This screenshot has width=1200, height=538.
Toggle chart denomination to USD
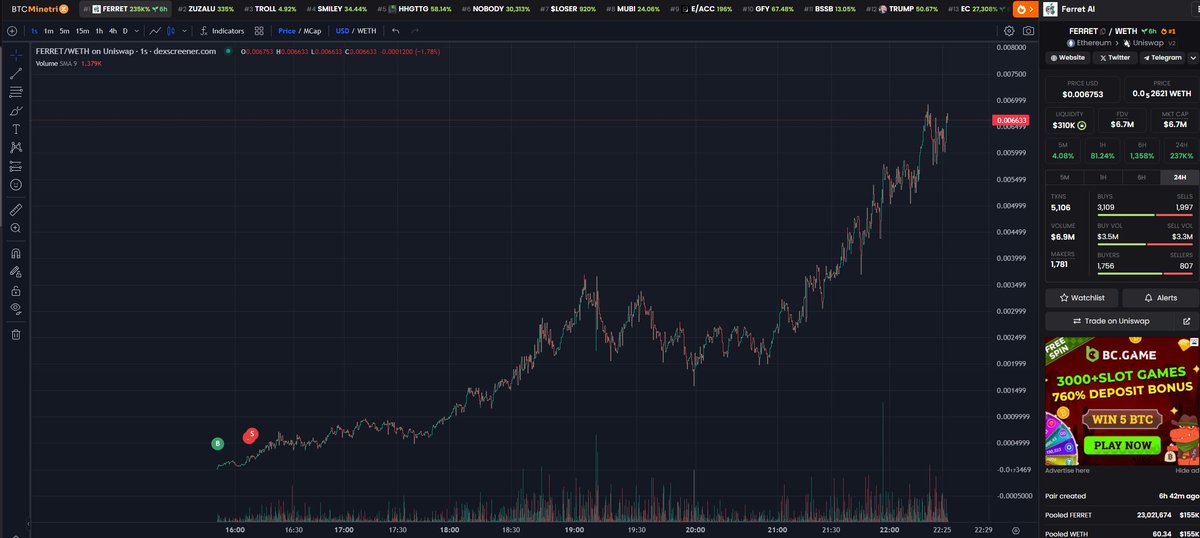tap(342, 31)
